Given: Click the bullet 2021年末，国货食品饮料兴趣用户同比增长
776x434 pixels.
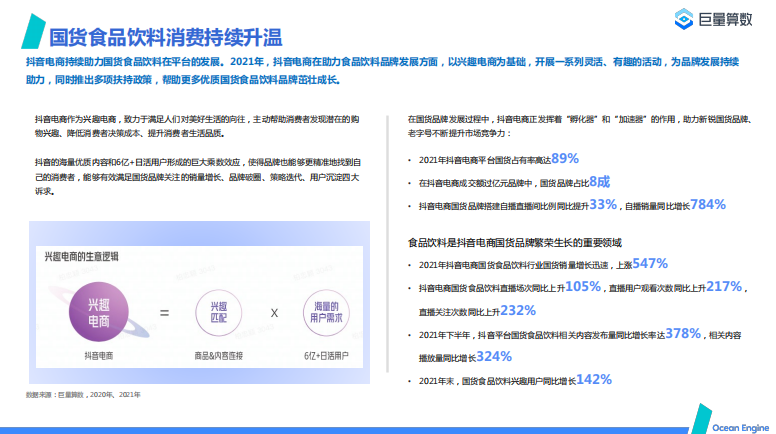Looking at the screenshot, I should [x=497, y=381].
